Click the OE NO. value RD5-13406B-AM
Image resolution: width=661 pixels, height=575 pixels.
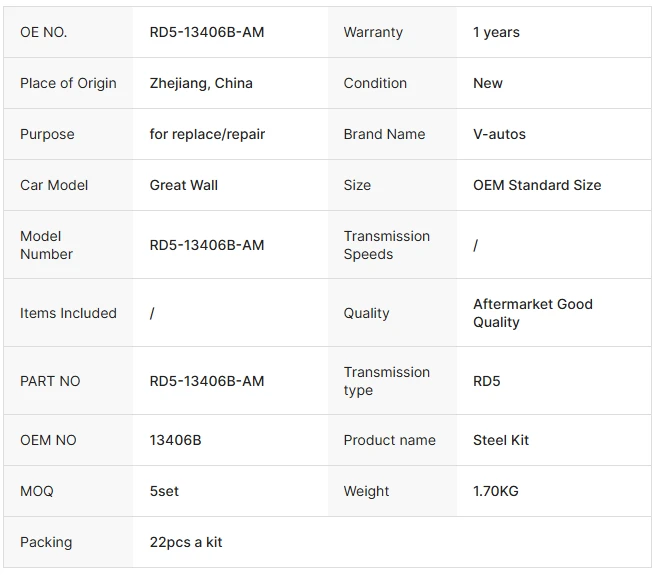[207, 32]
